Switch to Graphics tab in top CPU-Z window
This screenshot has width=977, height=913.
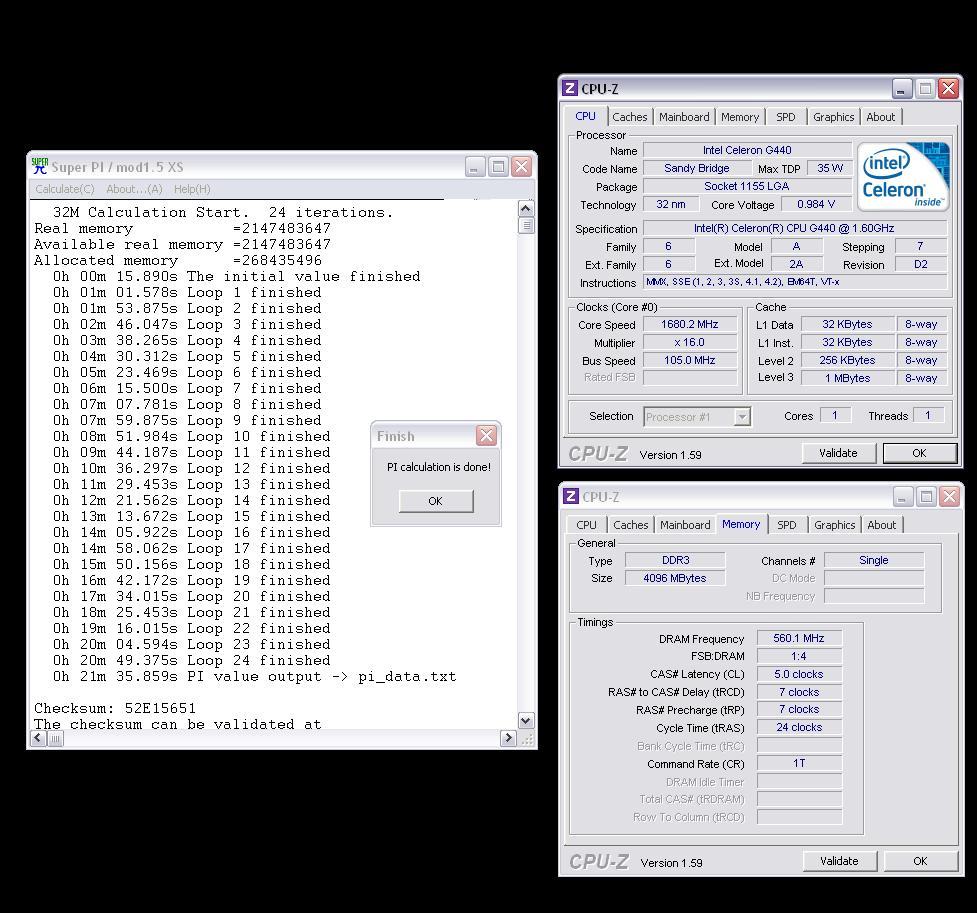pyautogui.click(x=833, y=117)
